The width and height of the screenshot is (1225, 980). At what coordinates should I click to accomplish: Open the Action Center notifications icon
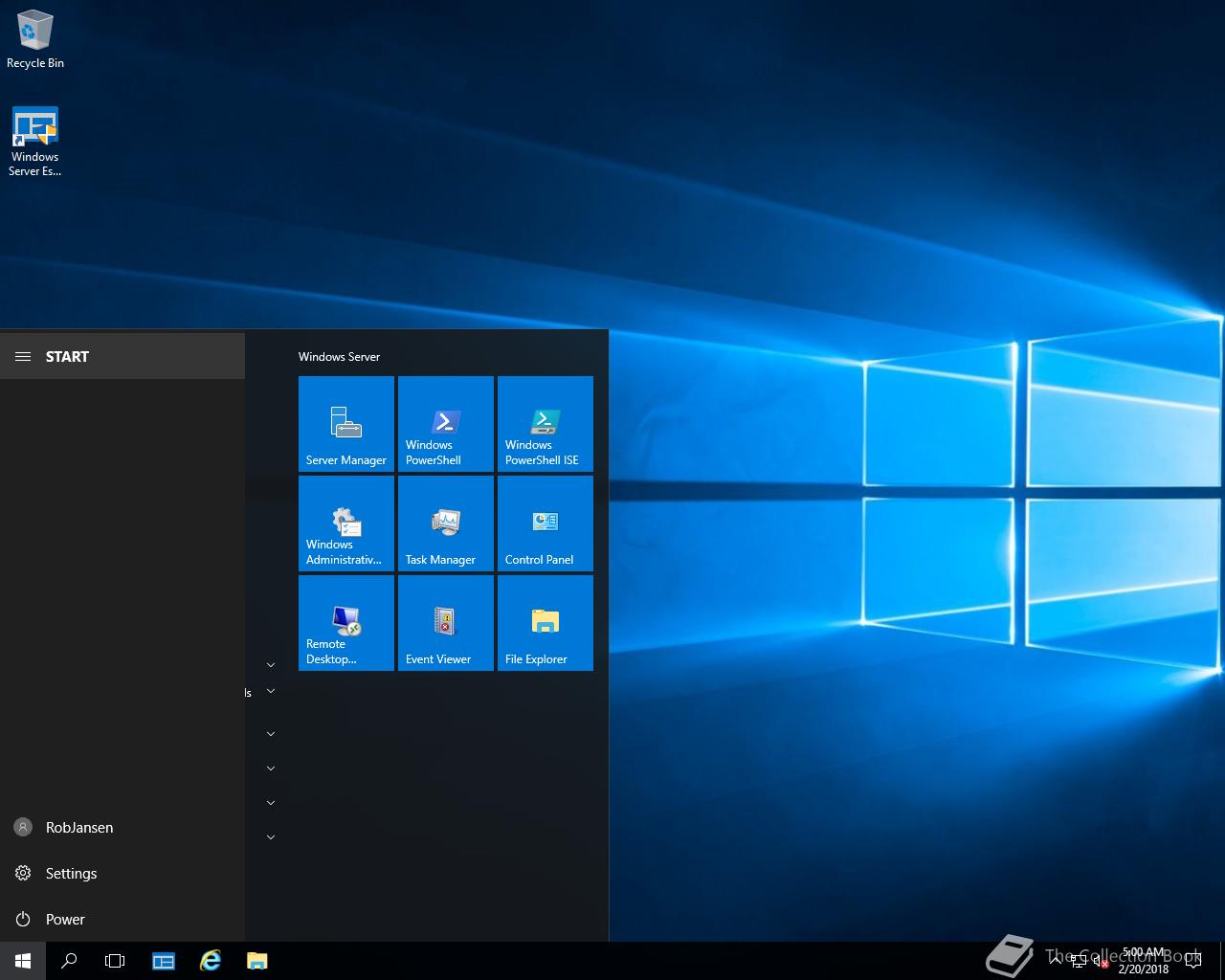pos(1193,961)
